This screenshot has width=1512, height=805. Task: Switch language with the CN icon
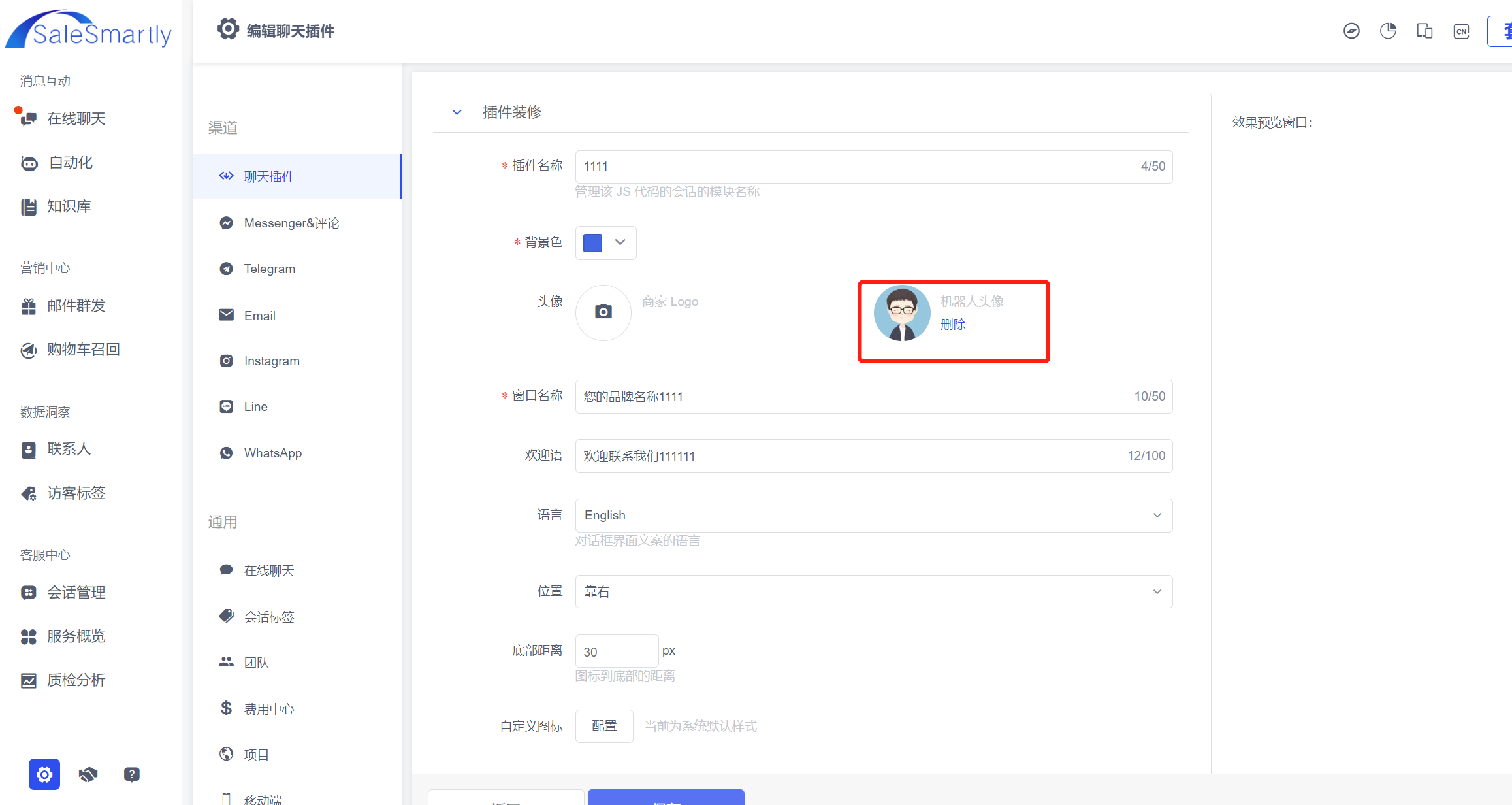click(x=1461, y=31)
